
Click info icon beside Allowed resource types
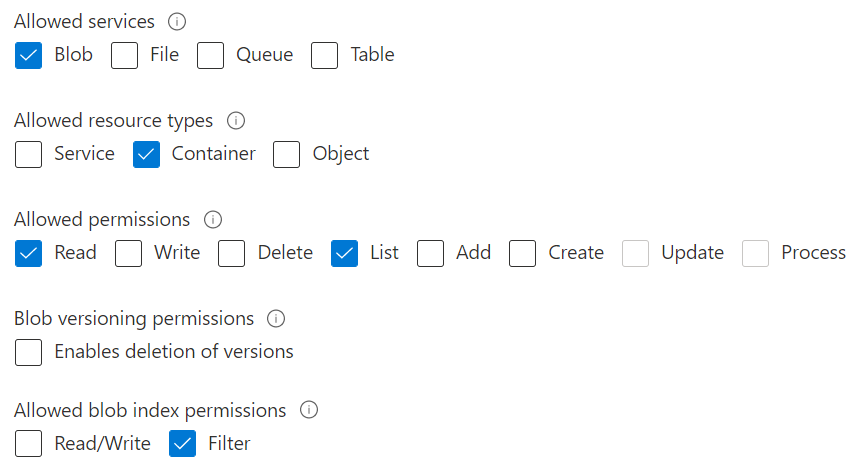[x=236, y=121]
